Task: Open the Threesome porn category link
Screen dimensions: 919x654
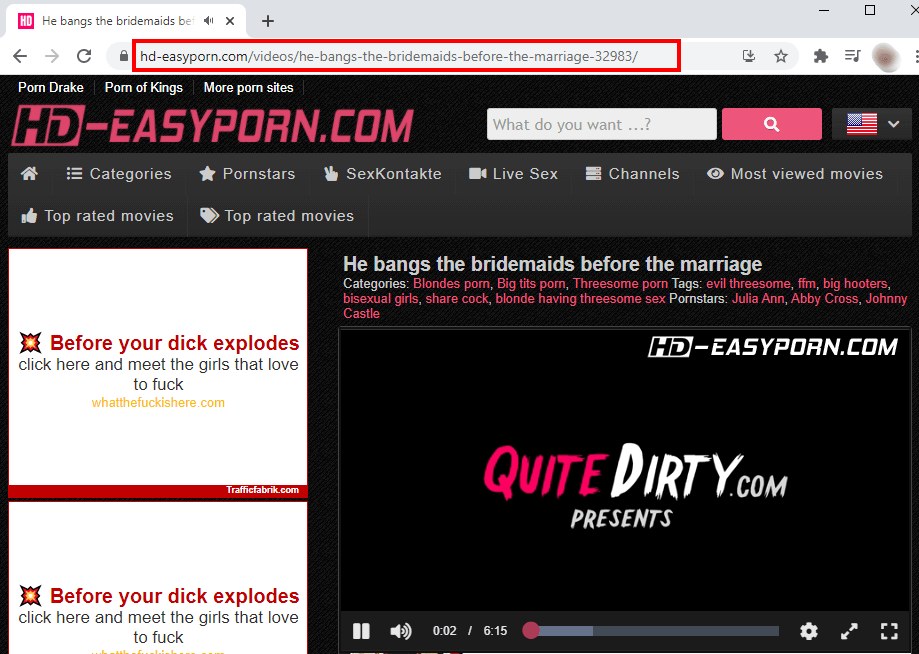Action: coord(620,284)
